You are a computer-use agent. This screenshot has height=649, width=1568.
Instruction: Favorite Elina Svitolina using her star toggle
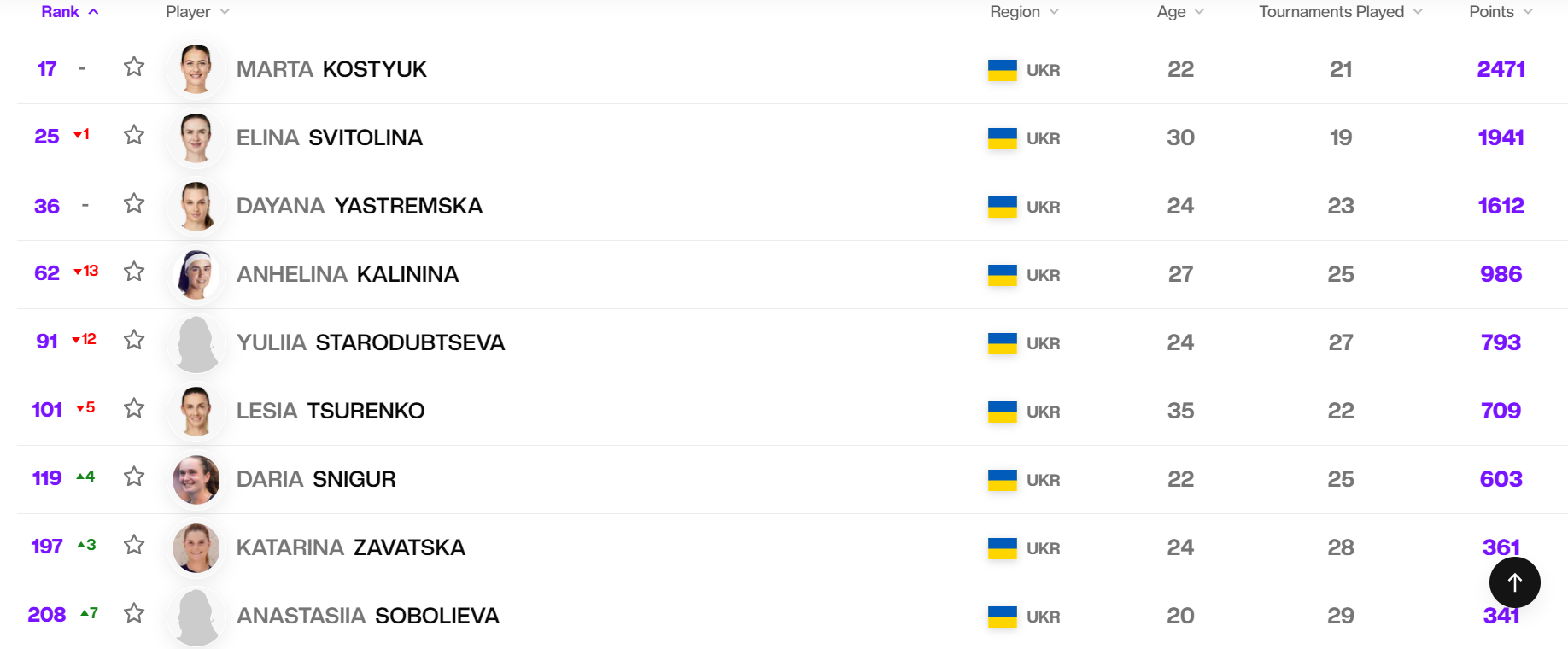coord(134,135)
